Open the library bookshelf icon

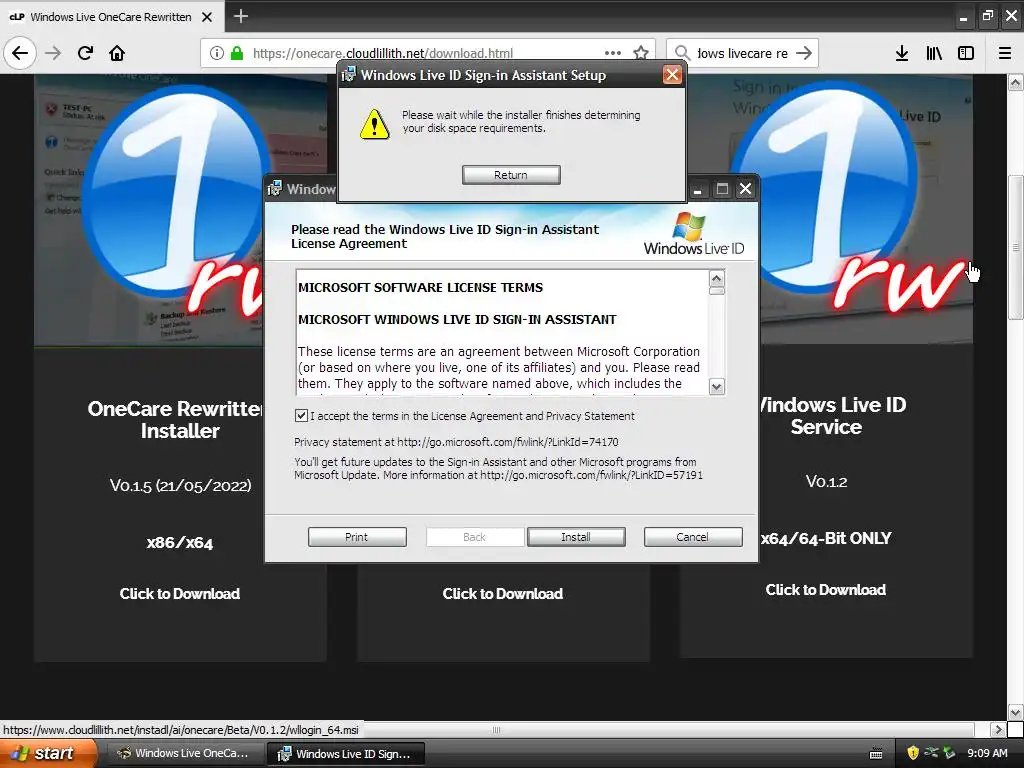click(934, 53)
